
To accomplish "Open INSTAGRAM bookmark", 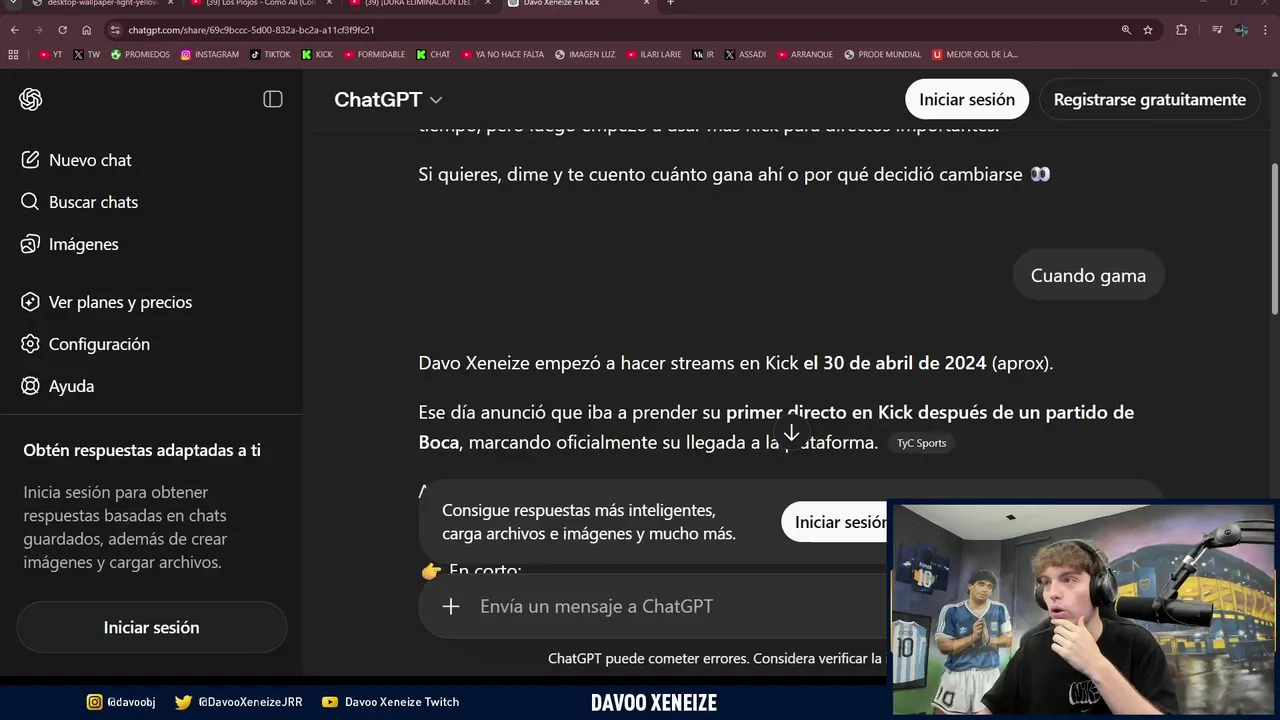I will 210,54.
